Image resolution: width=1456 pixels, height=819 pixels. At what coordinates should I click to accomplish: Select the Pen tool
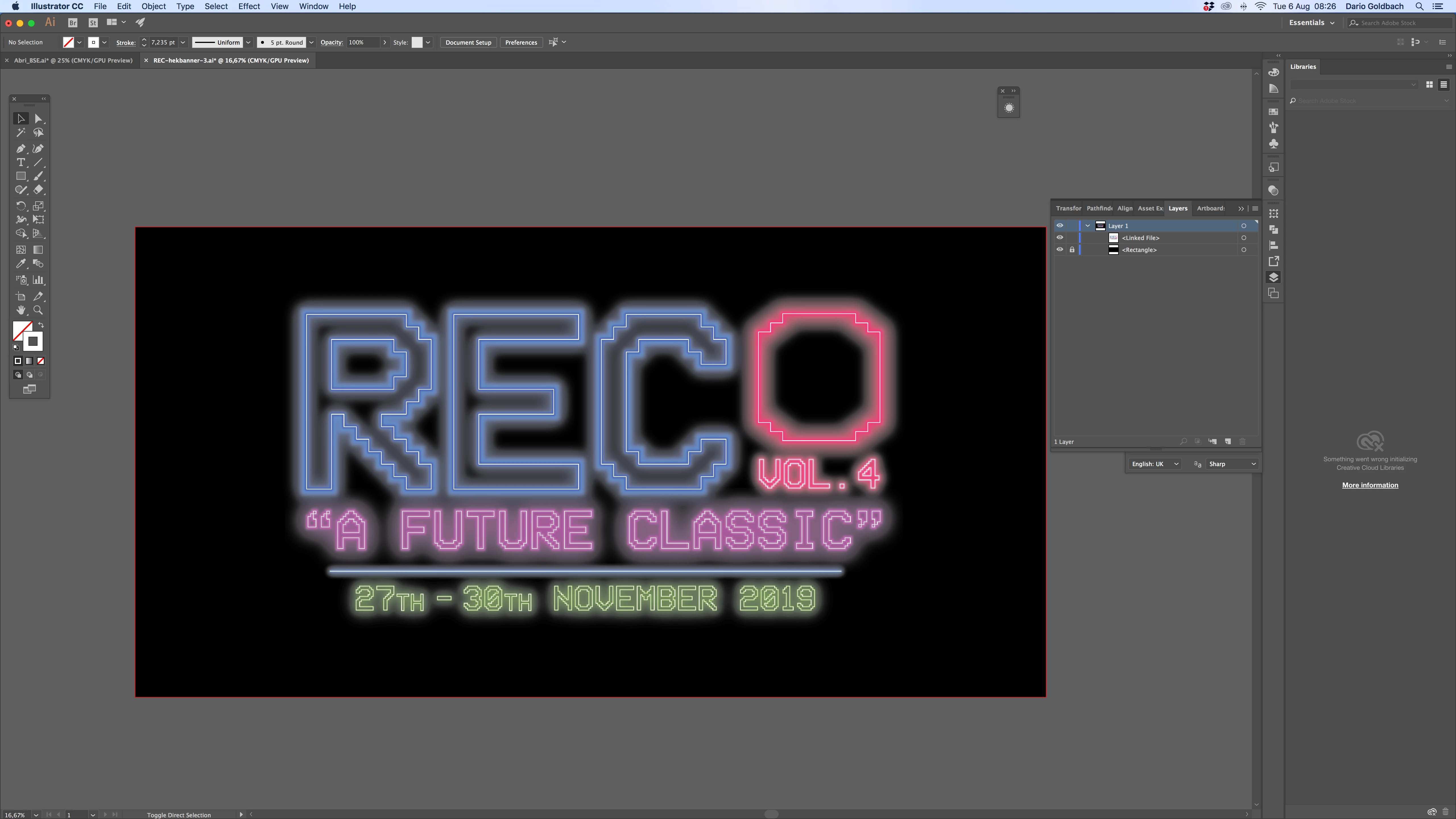pyautogui.click(x=21, y=149)
